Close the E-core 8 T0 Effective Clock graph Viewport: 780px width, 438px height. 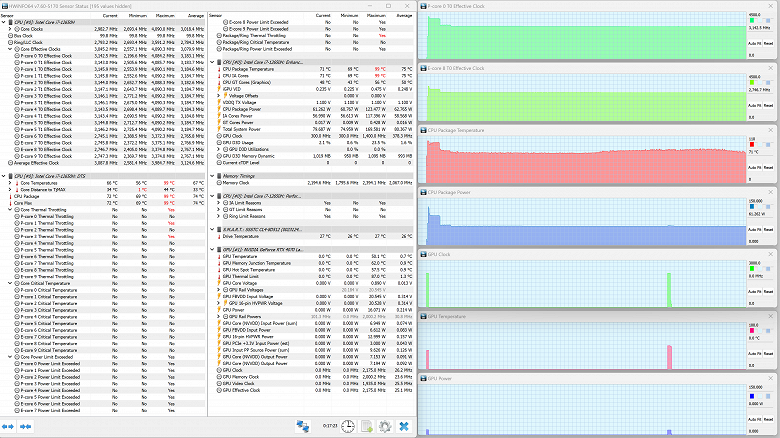pyautogui.click(x=771, y=68)
